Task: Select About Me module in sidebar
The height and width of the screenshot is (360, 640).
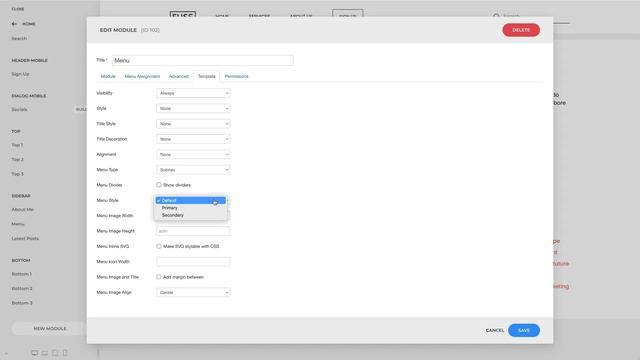Action: [x=22, y=209]
